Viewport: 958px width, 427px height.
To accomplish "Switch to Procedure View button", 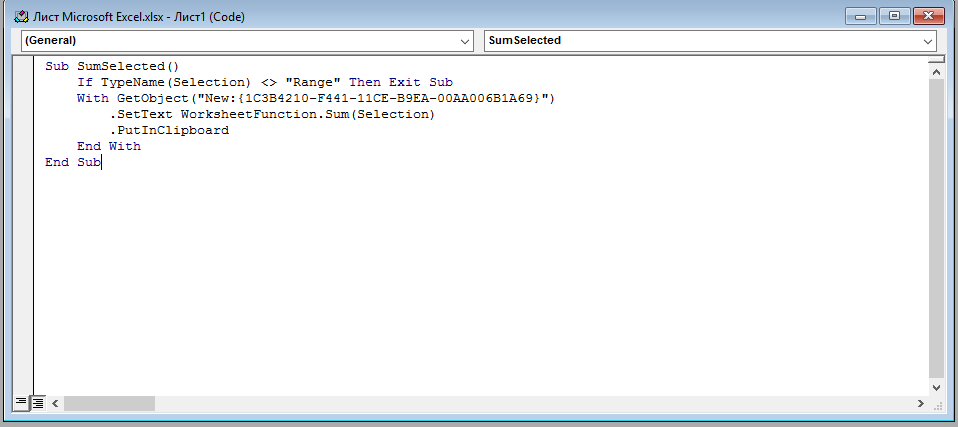I will (x=21, y=403).
